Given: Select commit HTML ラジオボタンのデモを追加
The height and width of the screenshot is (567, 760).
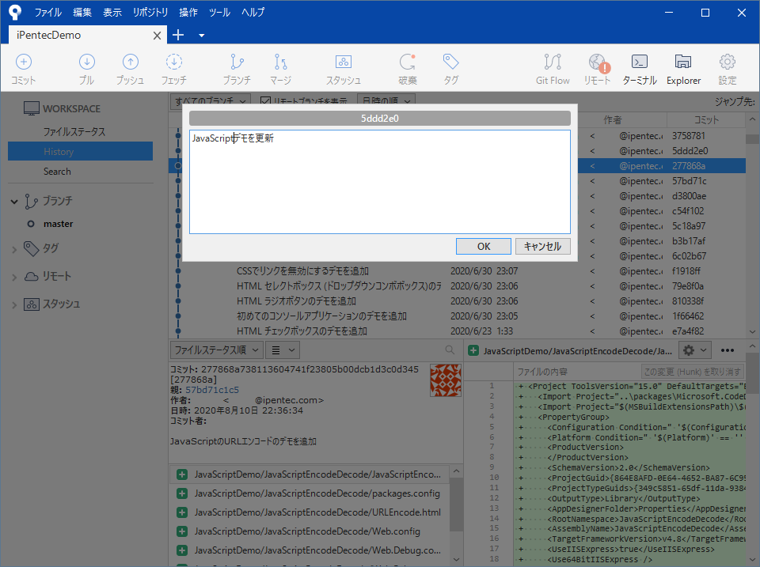Looking at the screenshot, I should (x=296, y=301).
